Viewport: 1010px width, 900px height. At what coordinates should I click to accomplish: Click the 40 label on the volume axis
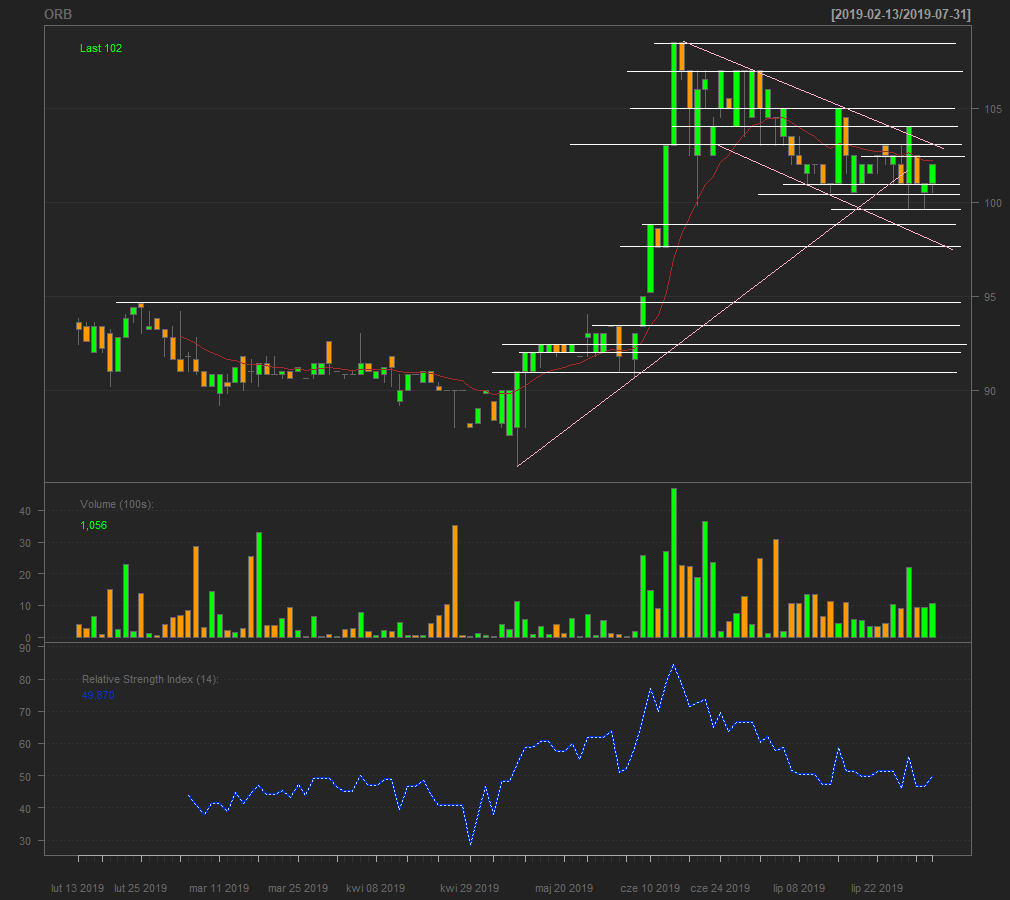click(x=25, y=511)
